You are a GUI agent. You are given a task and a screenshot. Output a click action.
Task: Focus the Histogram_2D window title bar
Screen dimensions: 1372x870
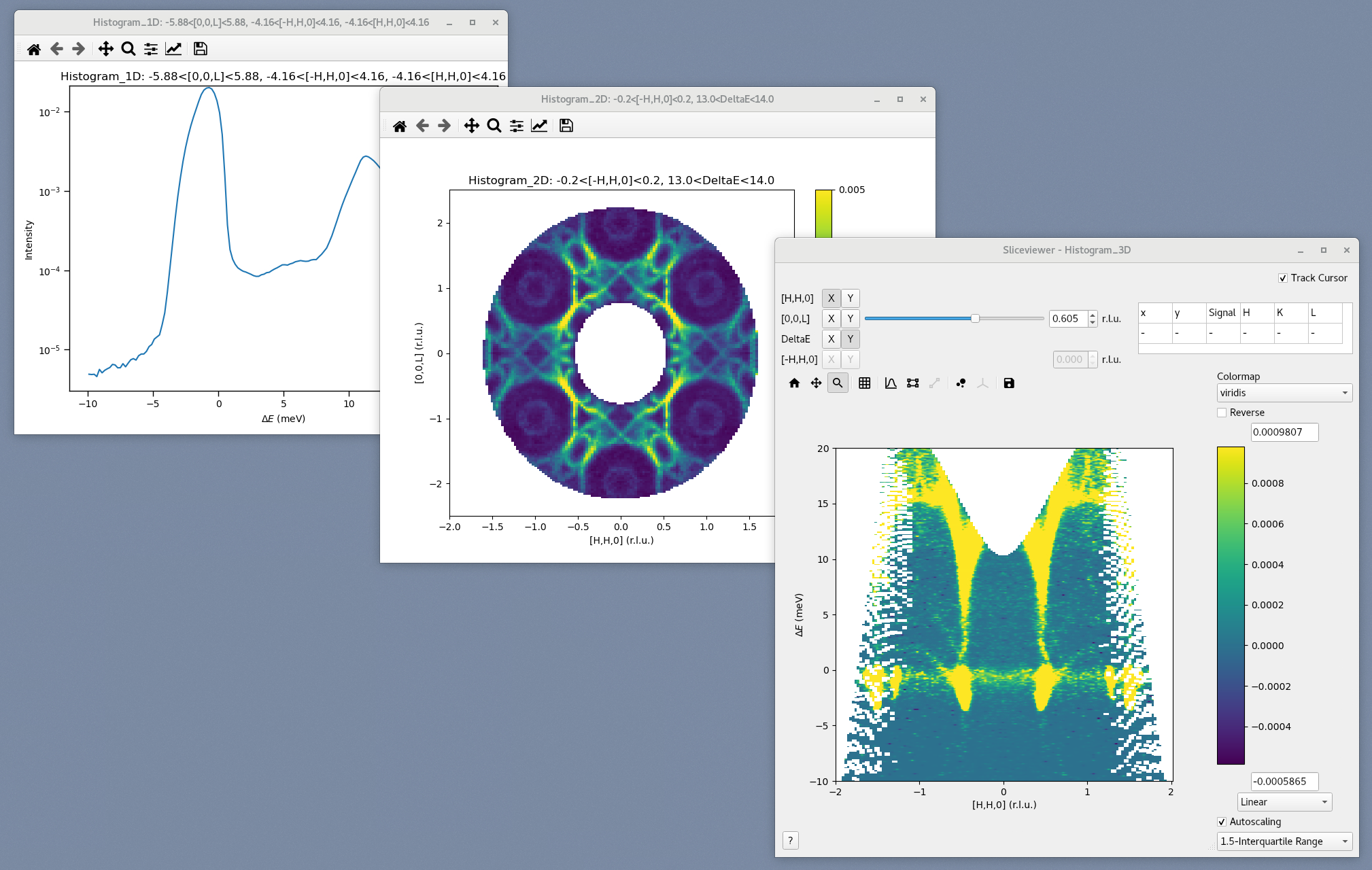[657, 99]
